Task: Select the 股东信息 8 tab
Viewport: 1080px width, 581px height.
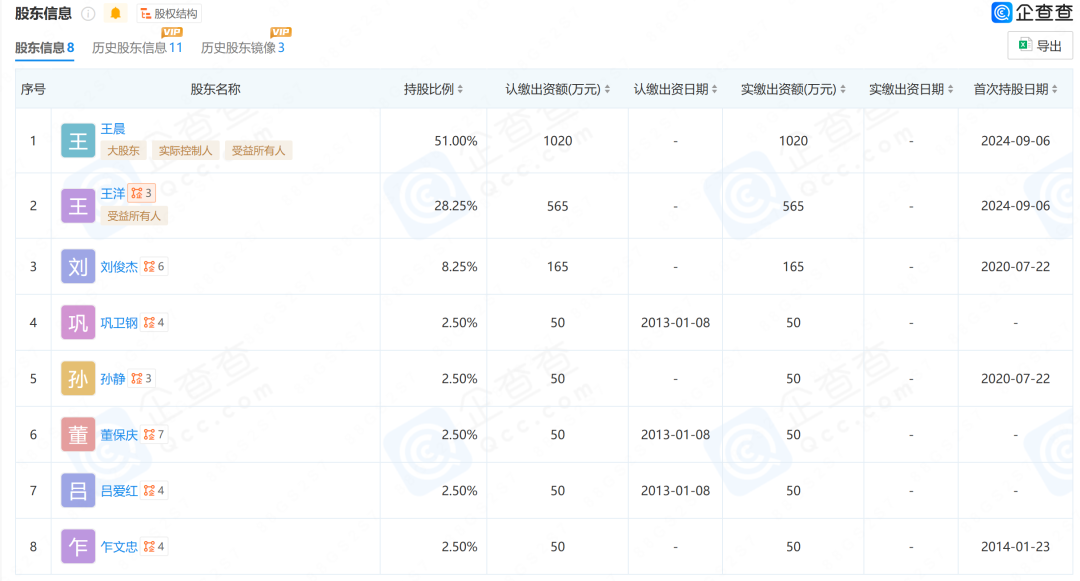Action: pyautogui.click(x=45, y=48)
